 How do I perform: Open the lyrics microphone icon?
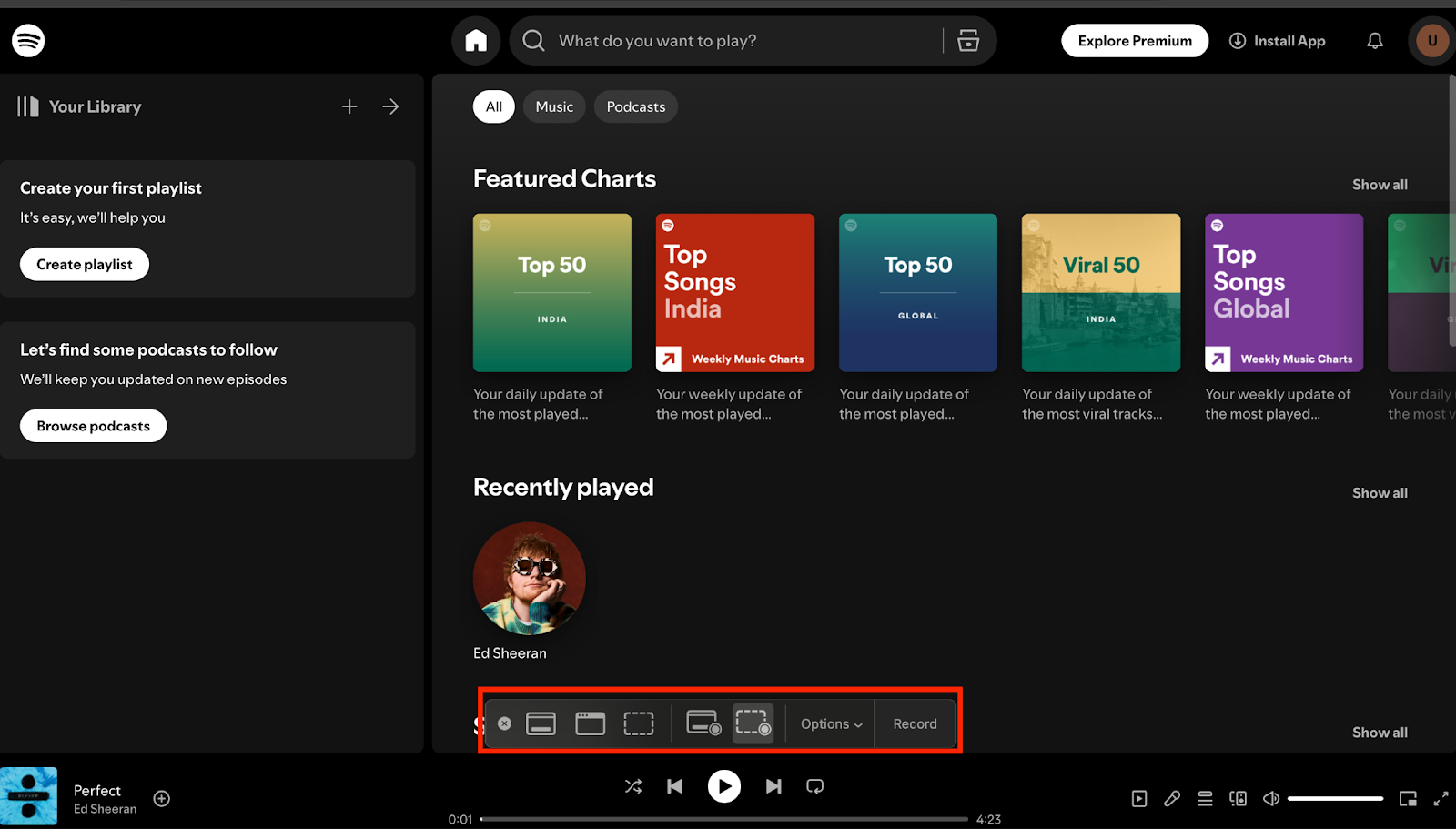click(x=1172, y=798)
